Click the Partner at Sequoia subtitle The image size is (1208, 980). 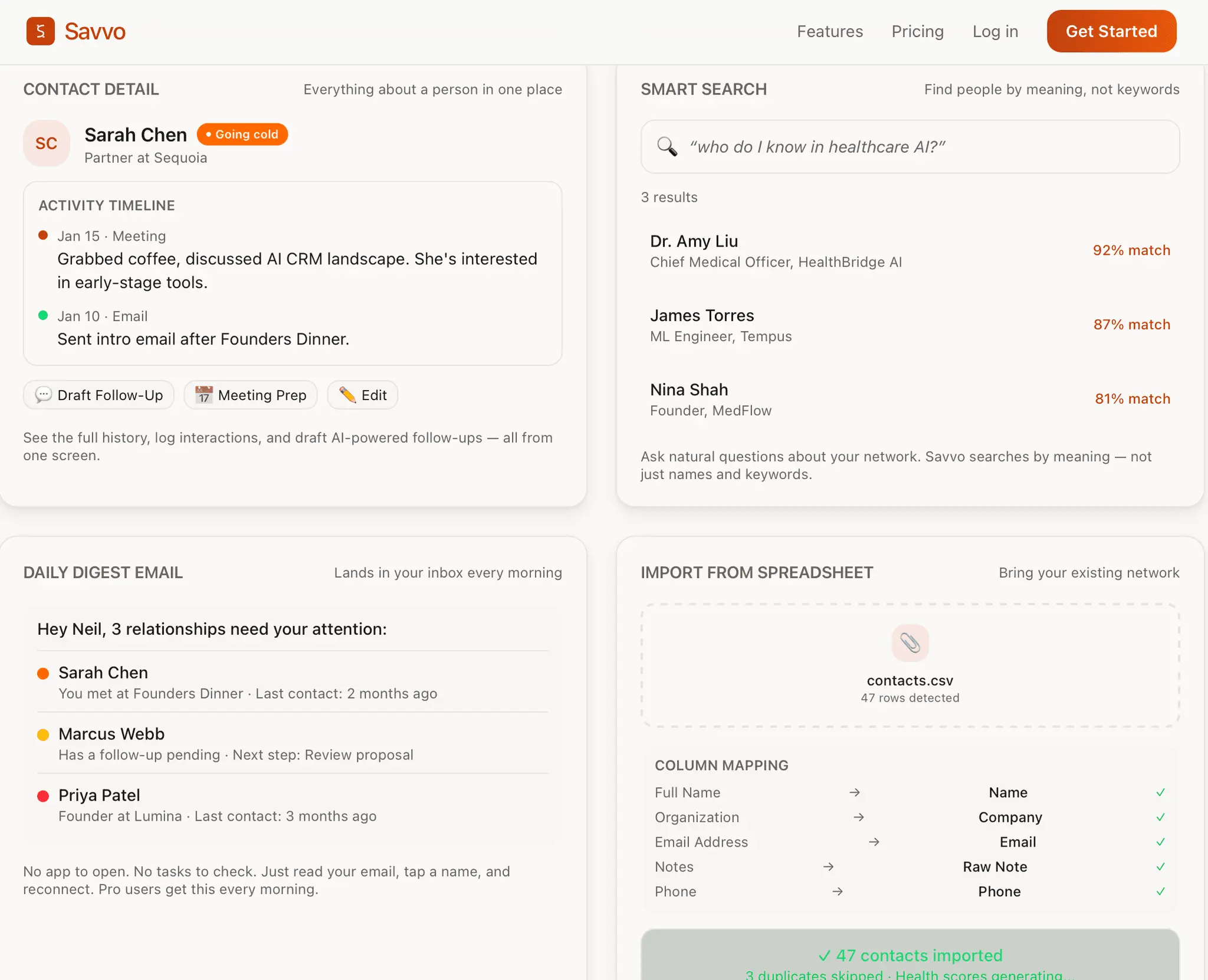146,158
